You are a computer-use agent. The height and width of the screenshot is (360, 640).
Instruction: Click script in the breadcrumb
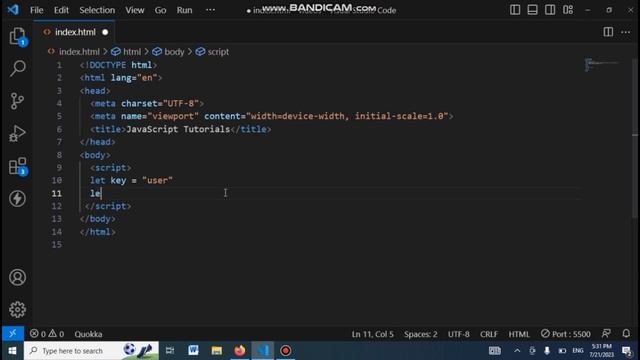(x=218, y=52)
